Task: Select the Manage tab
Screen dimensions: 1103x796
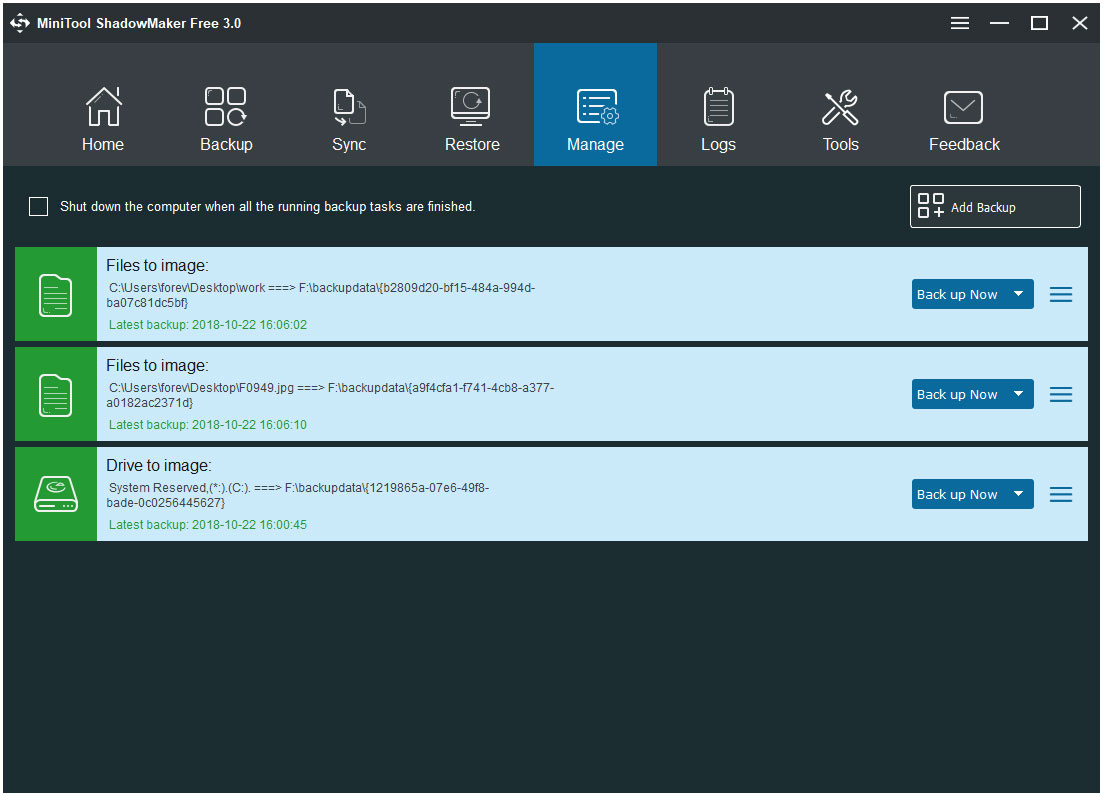Action: [595, 105]
